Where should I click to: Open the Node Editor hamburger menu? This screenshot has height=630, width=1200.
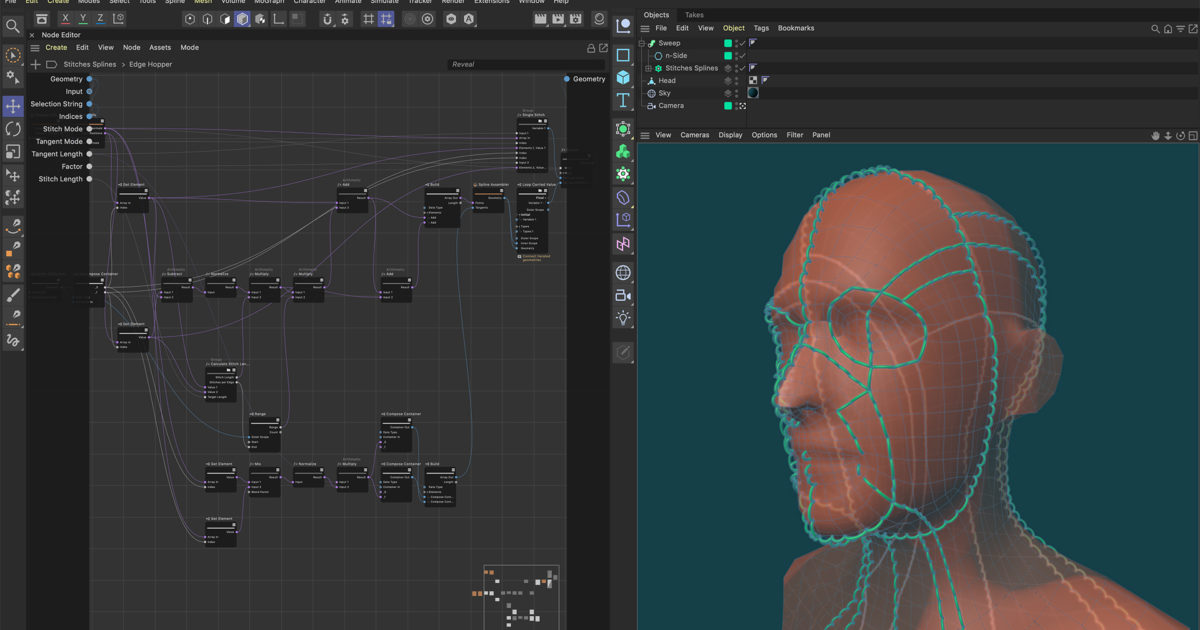click(x=34, y=47)
